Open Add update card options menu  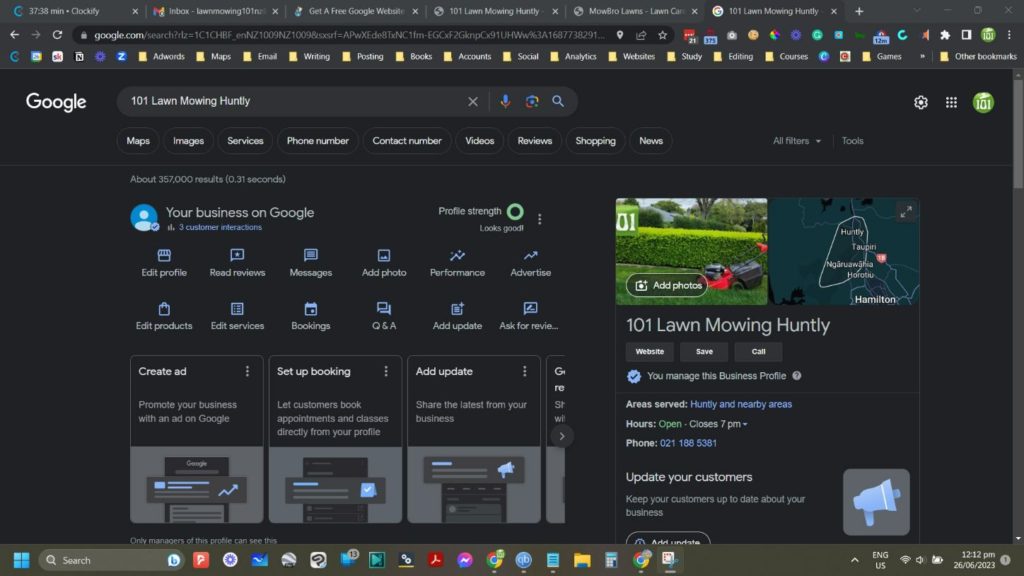(x=524, y=371)
